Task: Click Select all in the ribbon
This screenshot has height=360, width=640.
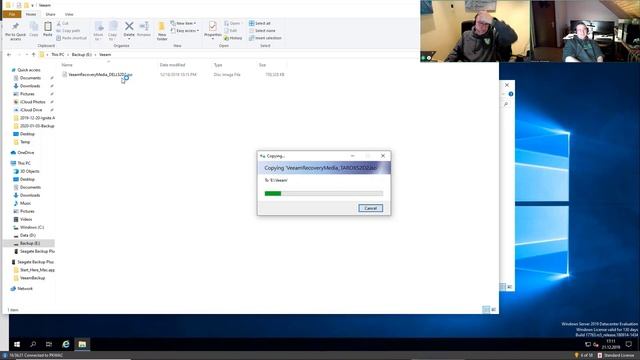Action: 260,23
